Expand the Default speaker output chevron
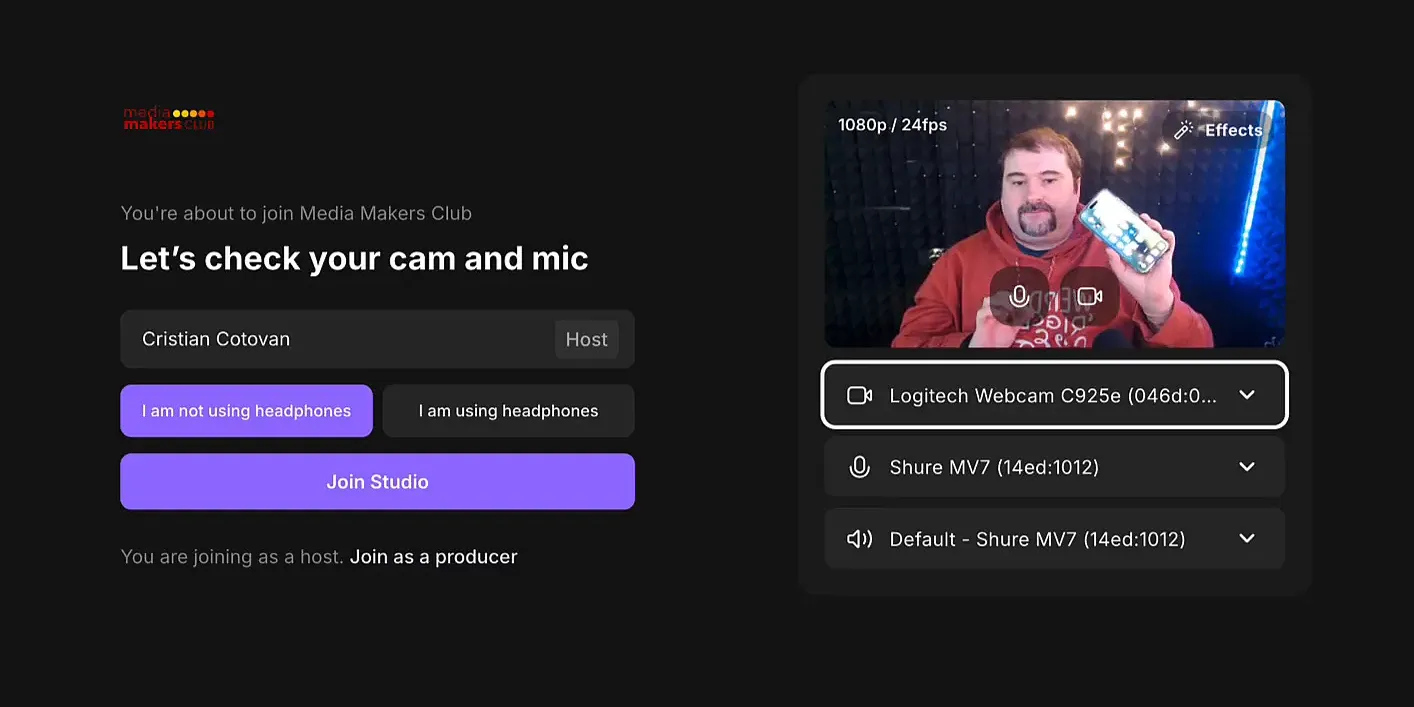This screenshot has height=707, width=1414. [x=1247, y=539]
